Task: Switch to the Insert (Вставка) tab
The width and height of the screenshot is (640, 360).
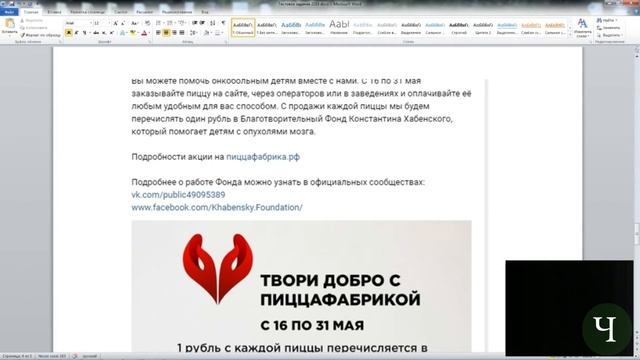Action: pyautogui.click(x=54, y=12)
